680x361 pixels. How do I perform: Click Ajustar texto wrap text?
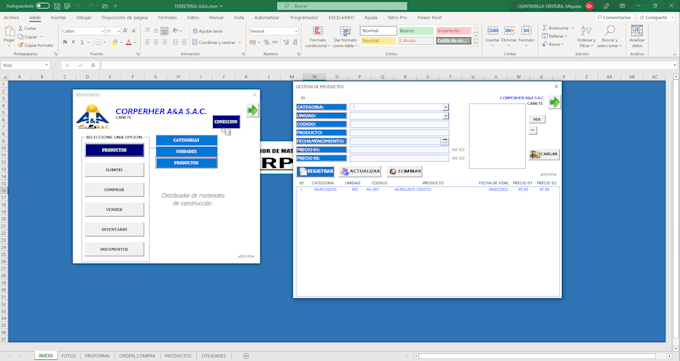tap(208, 31)
